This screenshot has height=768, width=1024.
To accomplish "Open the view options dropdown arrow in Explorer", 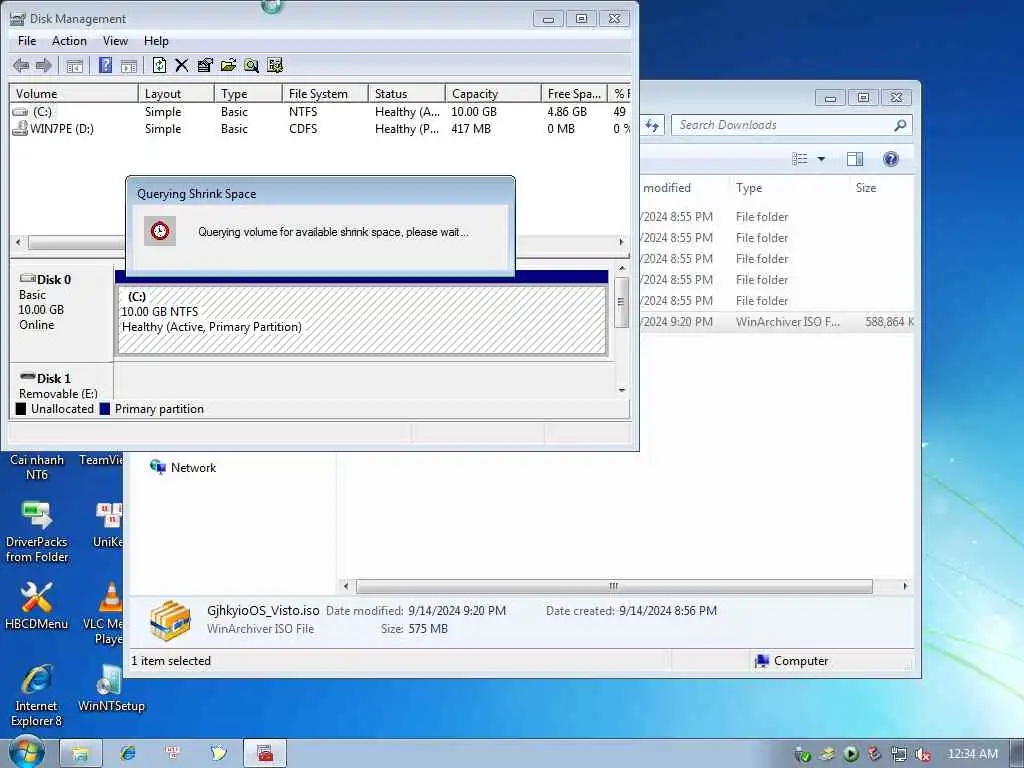I will pos(822,159).
